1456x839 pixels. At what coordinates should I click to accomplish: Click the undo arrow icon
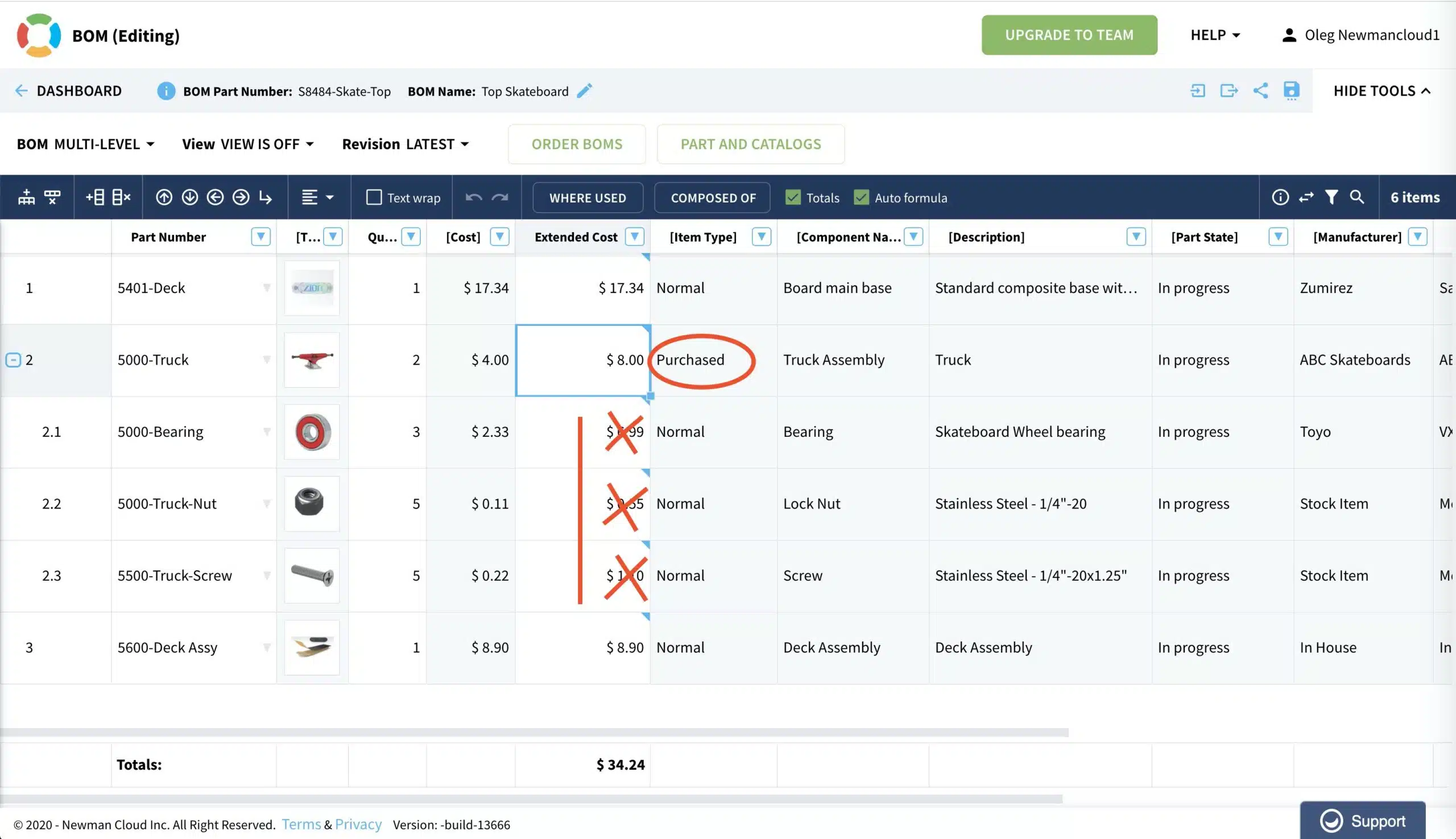pyautogui.click(x=474, y=197)
